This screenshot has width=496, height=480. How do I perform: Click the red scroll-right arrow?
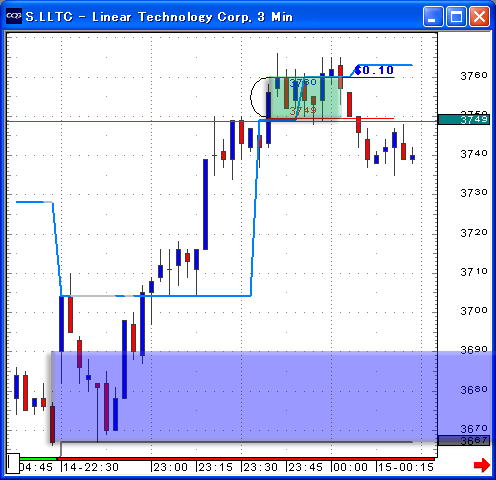coord(482,465)
